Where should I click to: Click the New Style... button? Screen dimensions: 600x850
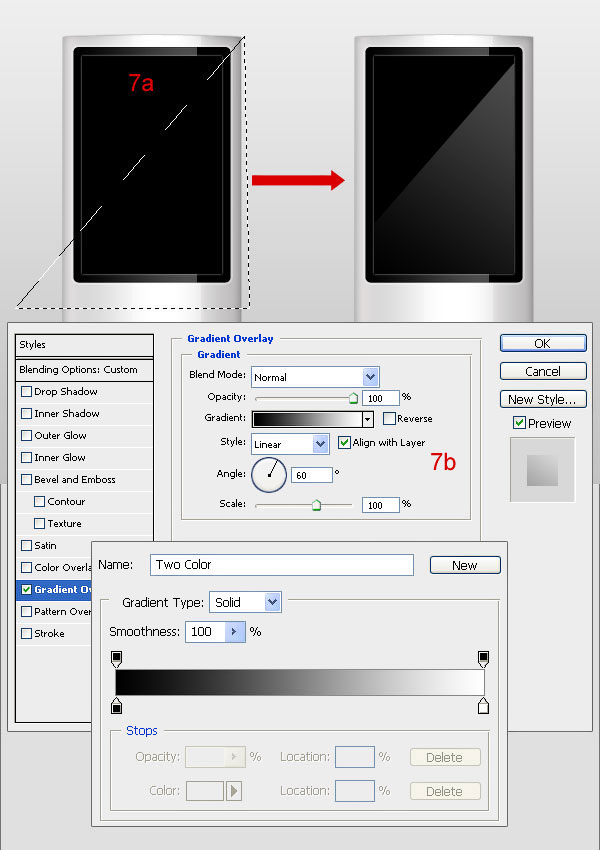coord(542,399)
